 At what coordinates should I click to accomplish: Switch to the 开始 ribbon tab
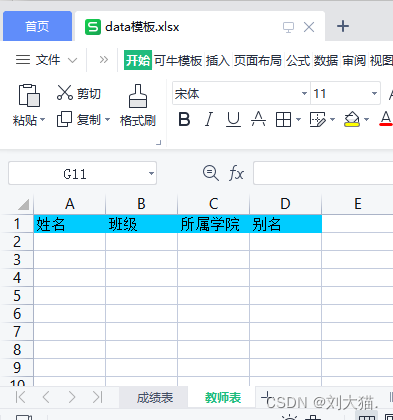coord(138,60)
